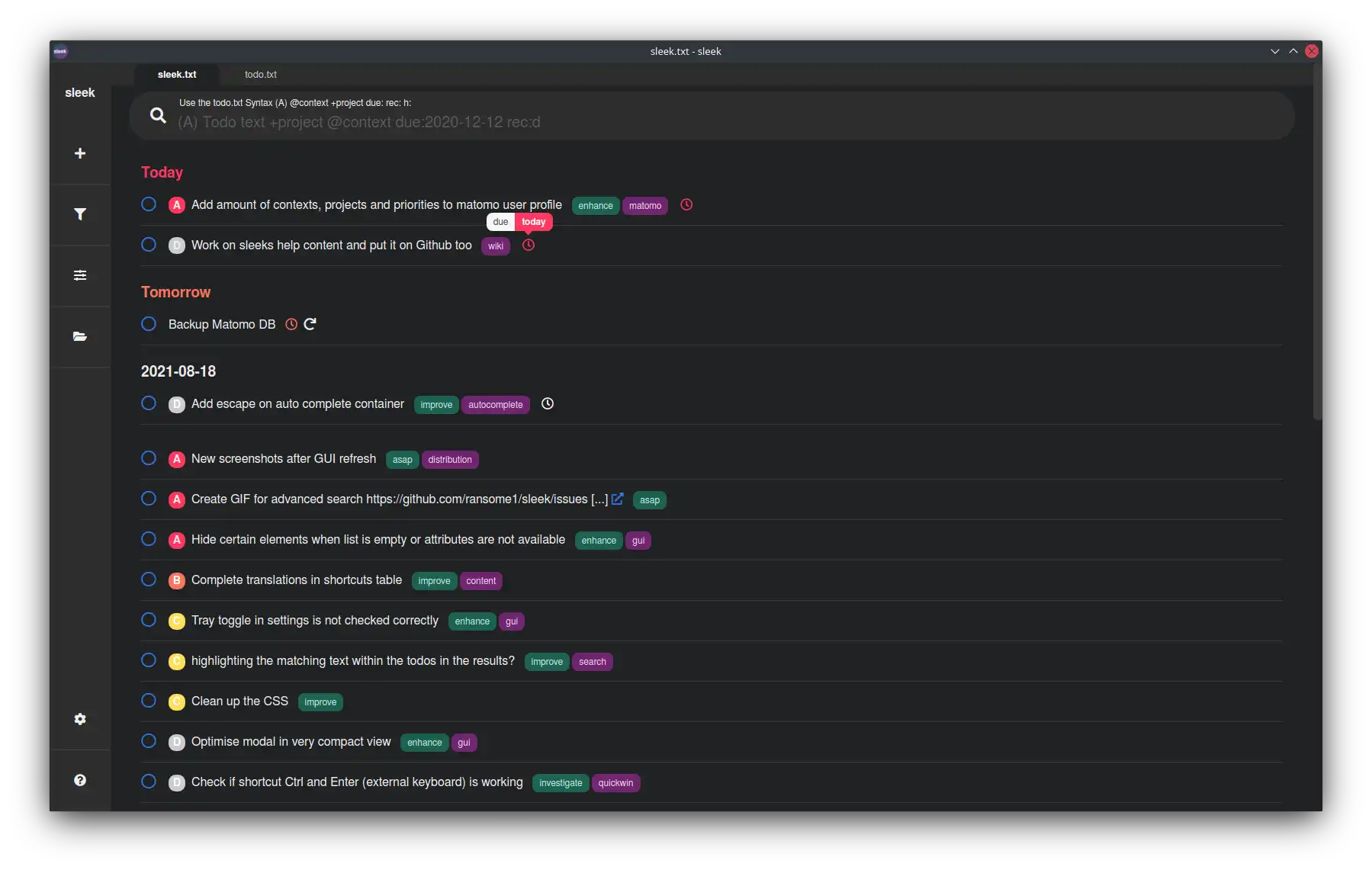Mark Create GIF for advanced search done
Viewport: 1372px width, 870px height.
coord(149,499)
